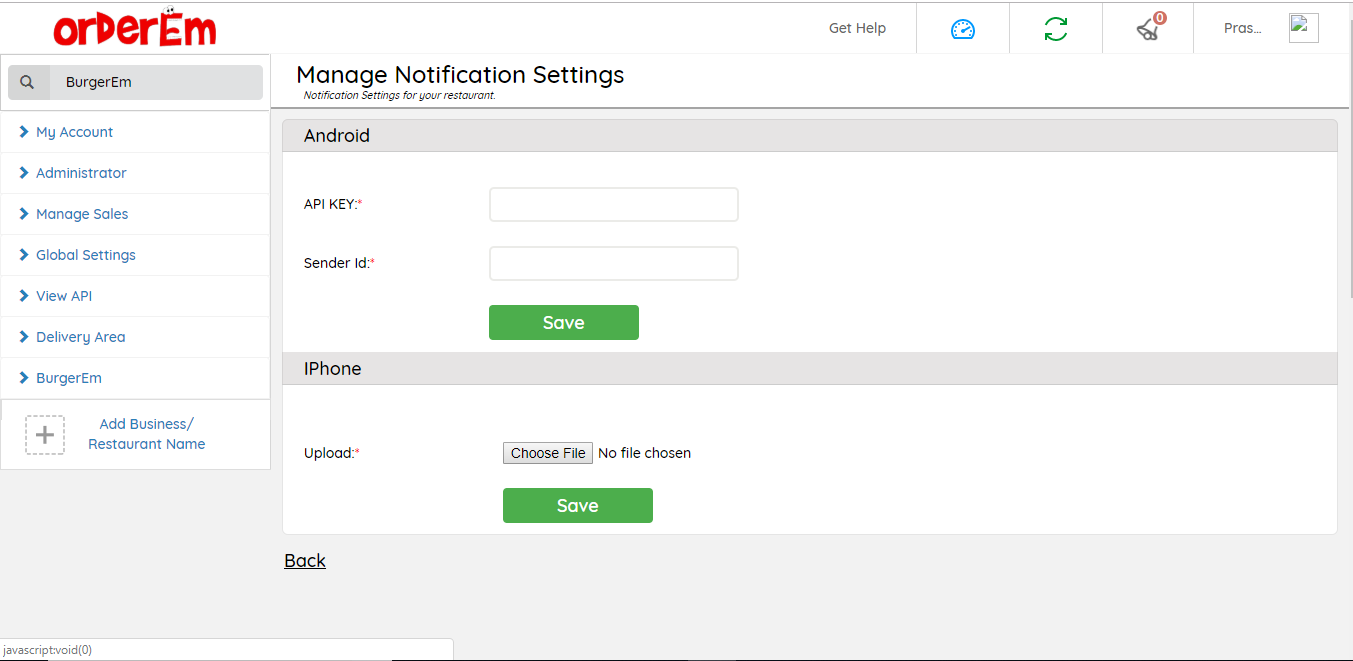Image resolution: width=1353 pixels, height=661 pixels.
Task: Click the OrderEm logo
Action: 135,29
